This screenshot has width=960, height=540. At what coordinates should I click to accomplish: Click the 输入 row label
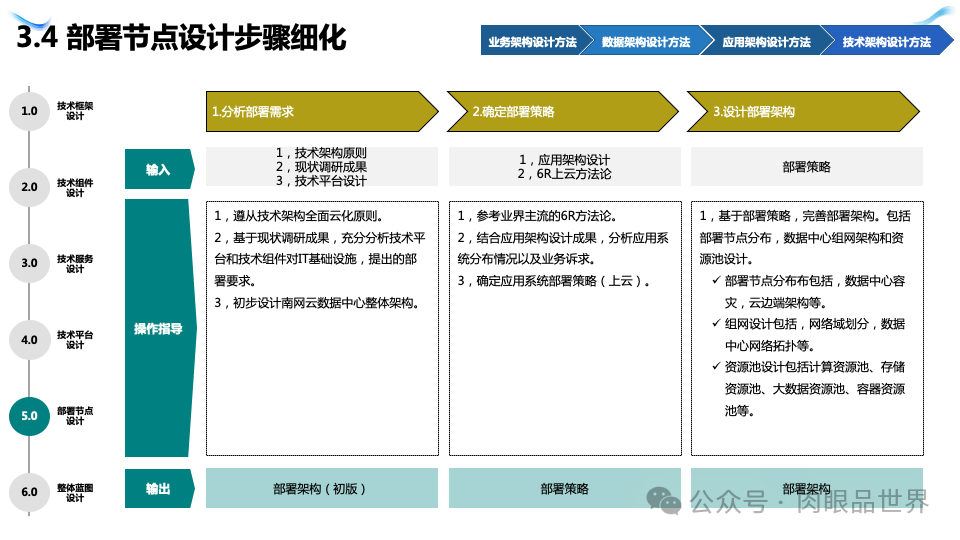(159, 169)
